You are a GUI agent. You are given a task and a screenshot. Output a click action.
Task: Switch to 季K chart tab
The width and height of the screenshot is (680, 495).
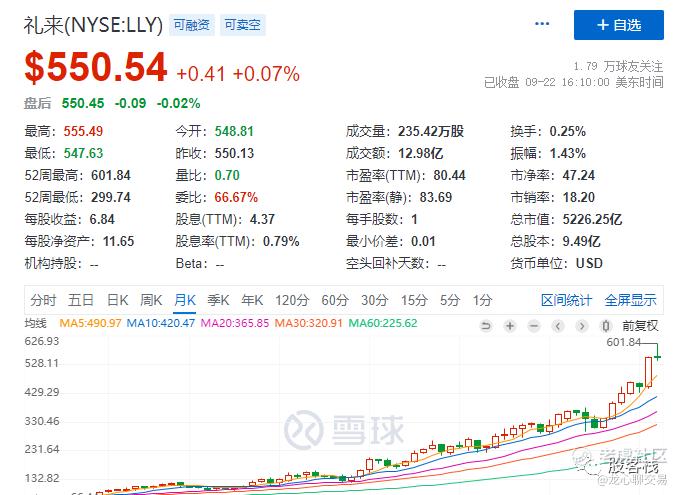coord(218,300)
